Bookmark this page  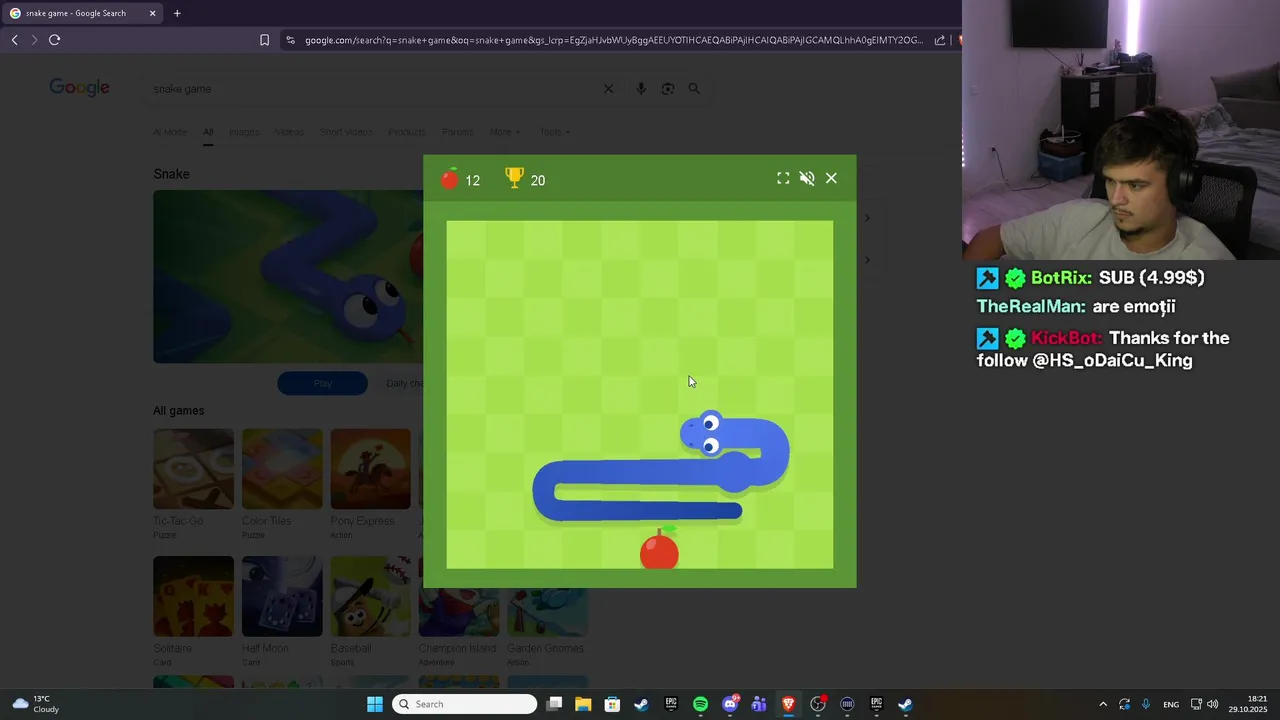[x=264, y=40]
